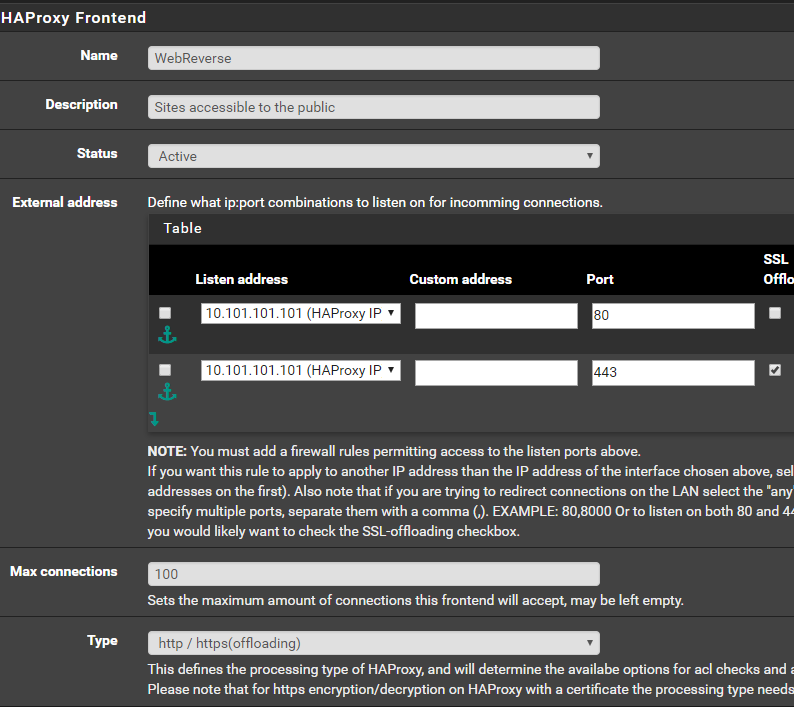Click the Custom address column header
Screen dimensions: 794x707
pyautogui.click(x=461, y=280)
